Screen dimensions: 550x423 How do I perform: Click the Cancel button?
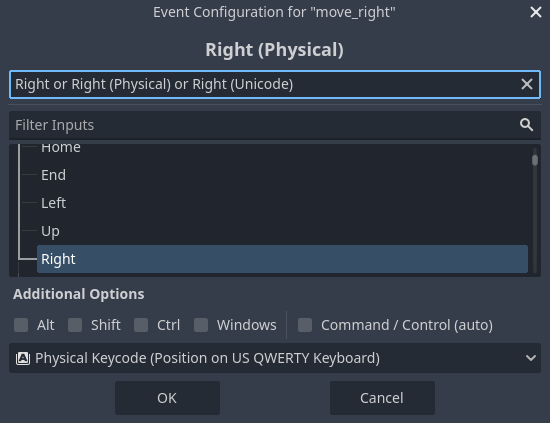tap(382, 398)
